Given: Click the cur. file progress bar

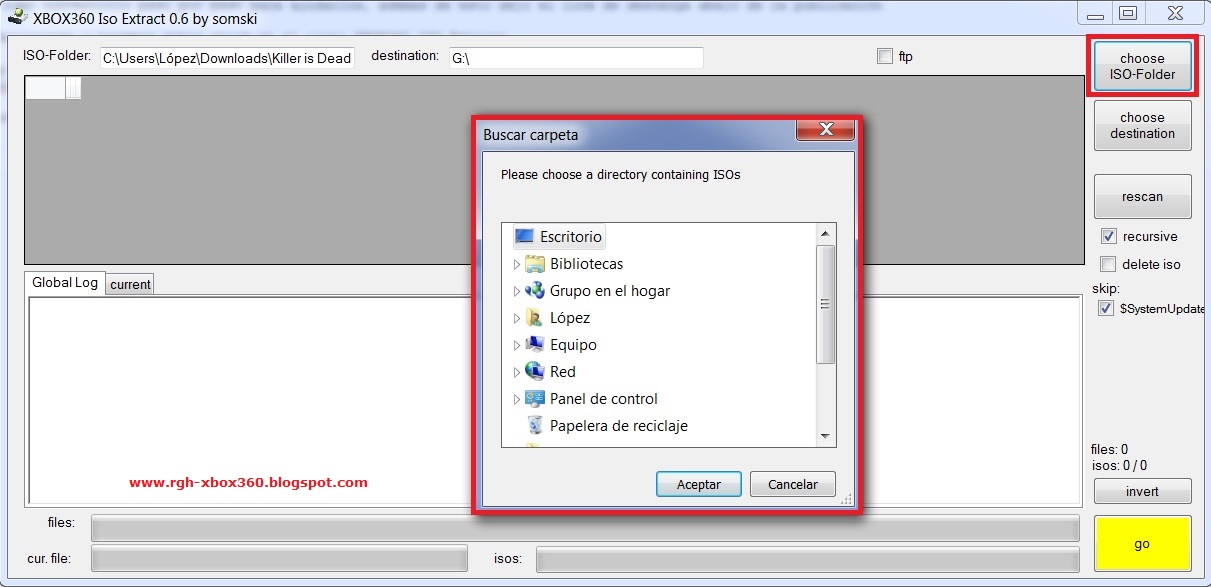Looking at the screenshot, I should tap(279, 558).
